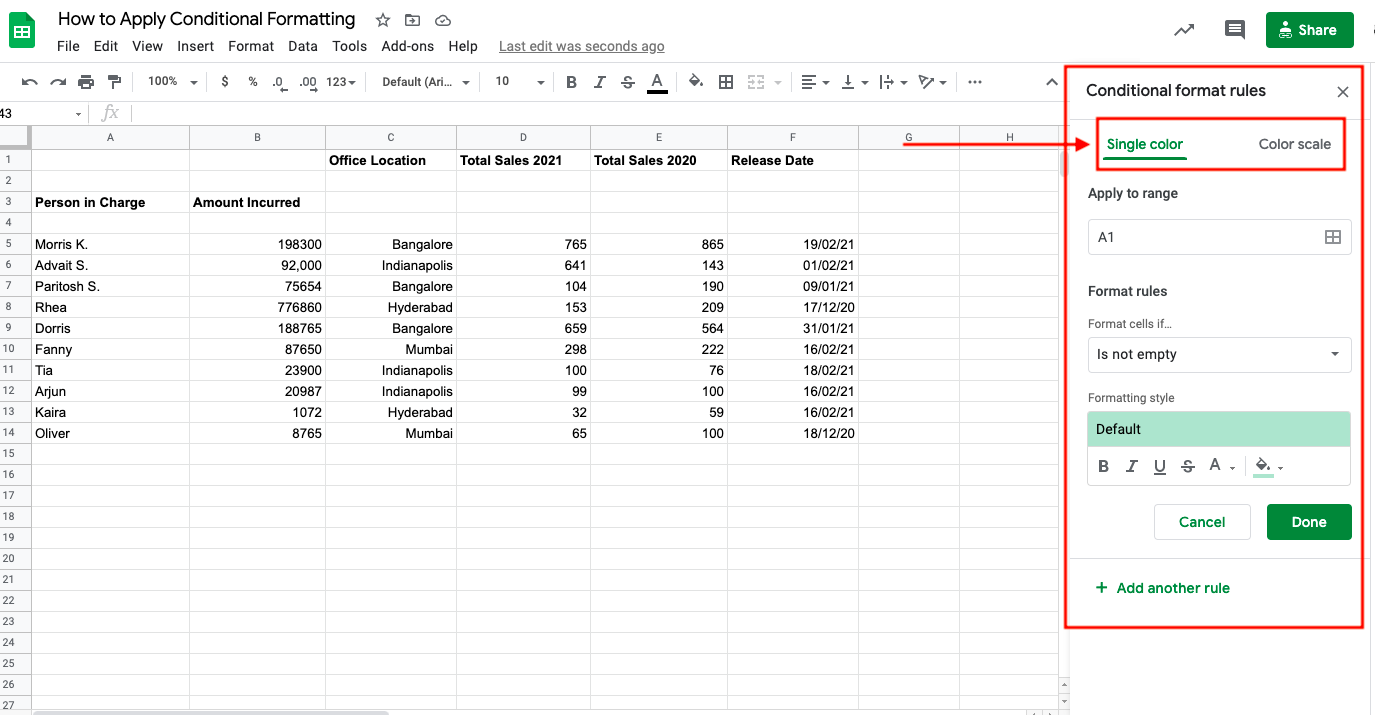Toggle strikethrough in Formatting style
Viewport: 1375px width, 715px height.
(x=1188, y=466)
